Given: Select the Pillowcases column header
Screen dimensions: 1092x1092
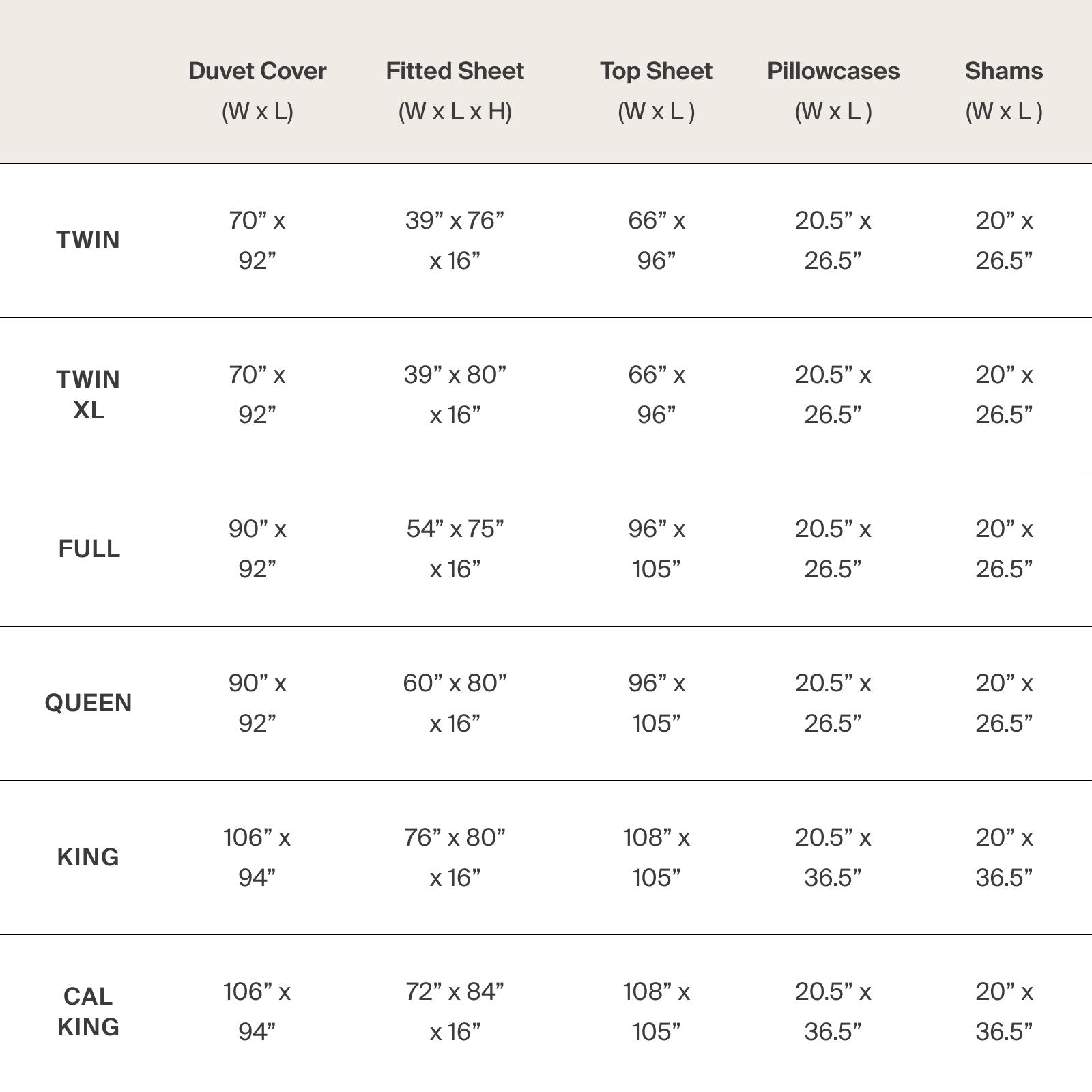Looking at the screenshot, I should tap(833, 90).
